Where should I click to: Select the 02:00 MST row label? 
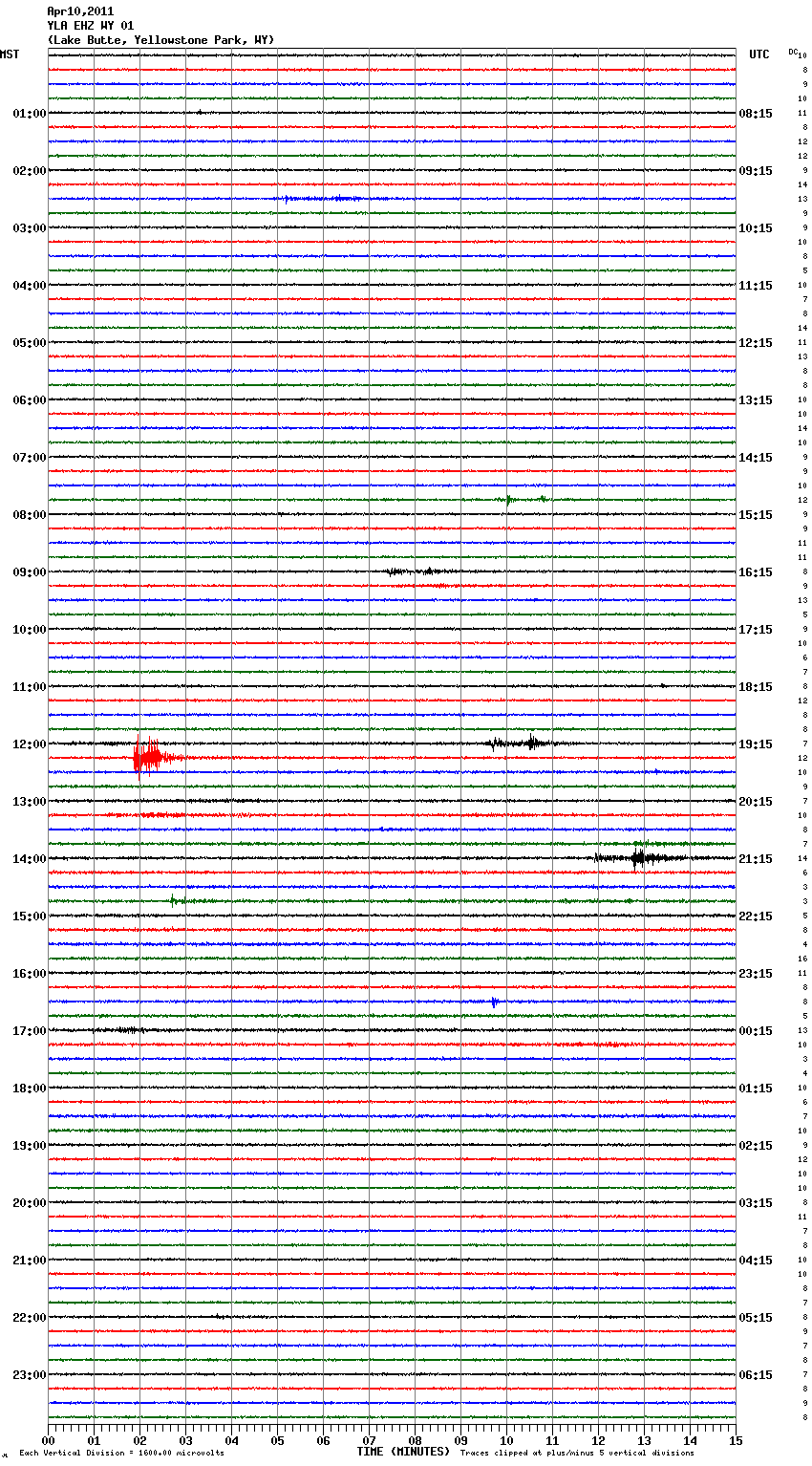click(30, 171)
